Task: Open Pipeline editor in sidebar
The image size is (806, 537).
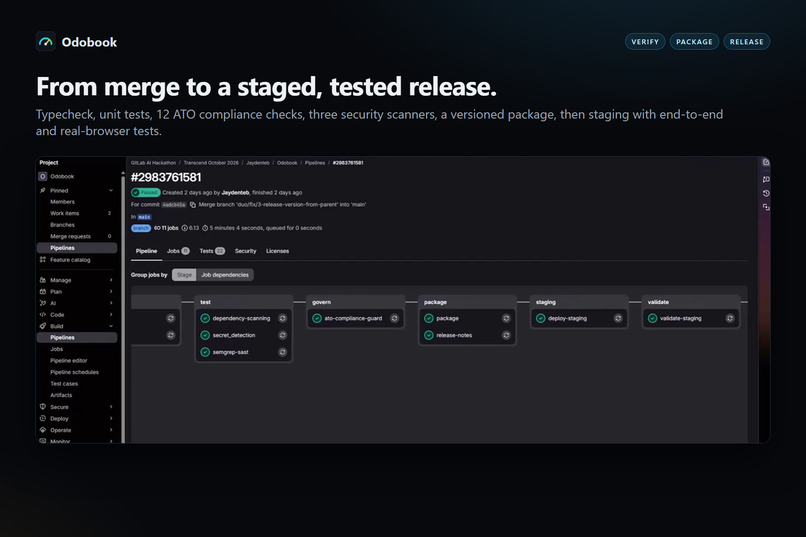Action: tap(69, 360)
